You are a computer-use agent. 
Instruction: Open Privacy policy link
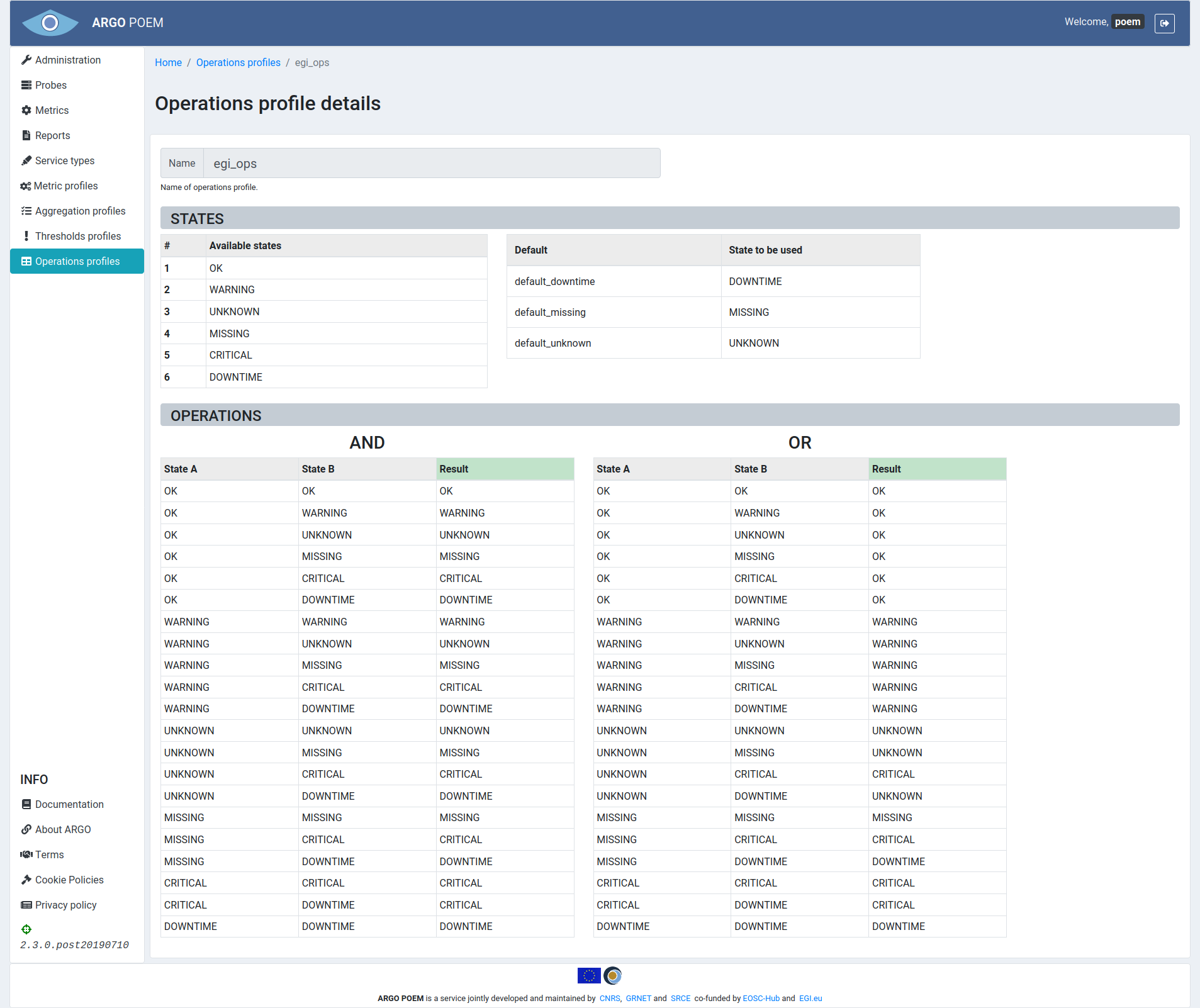(66, 905)
